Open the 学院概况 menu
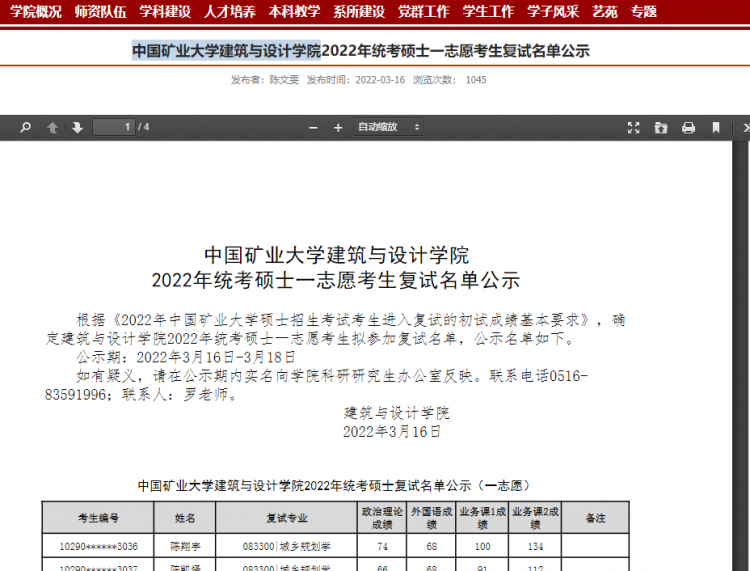This screenshot has width=750, height=571. (36, 11)
